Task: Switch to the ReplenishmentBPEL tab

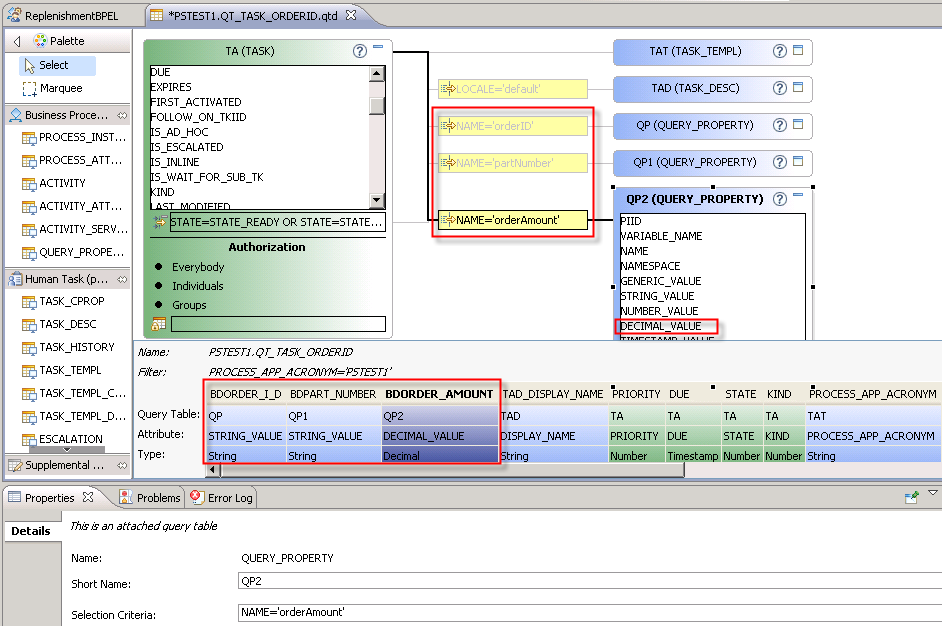Action: click(x=63, y=16)
